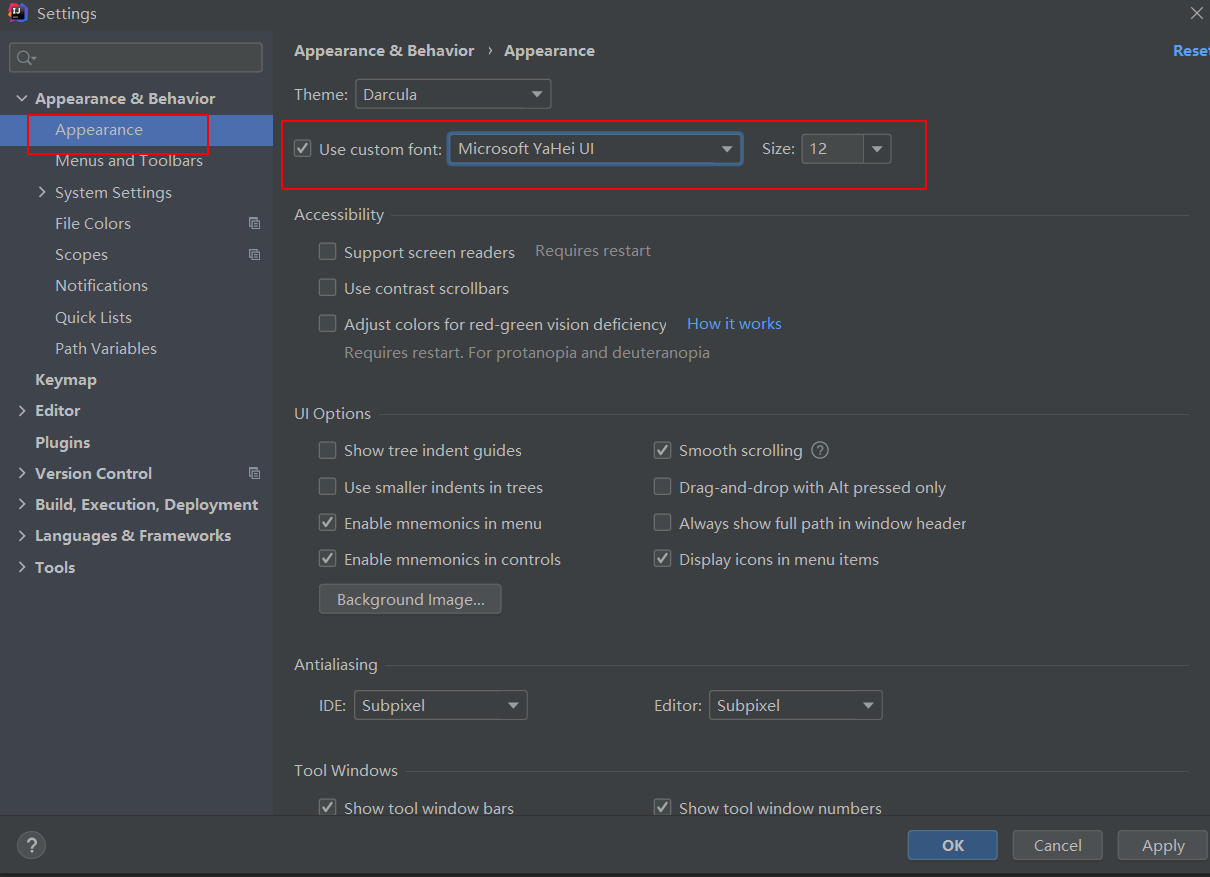Uncheck Display icons in menu items
Image resolution: width=1210 pixels, height=877 pixels.
click(662, 558)
